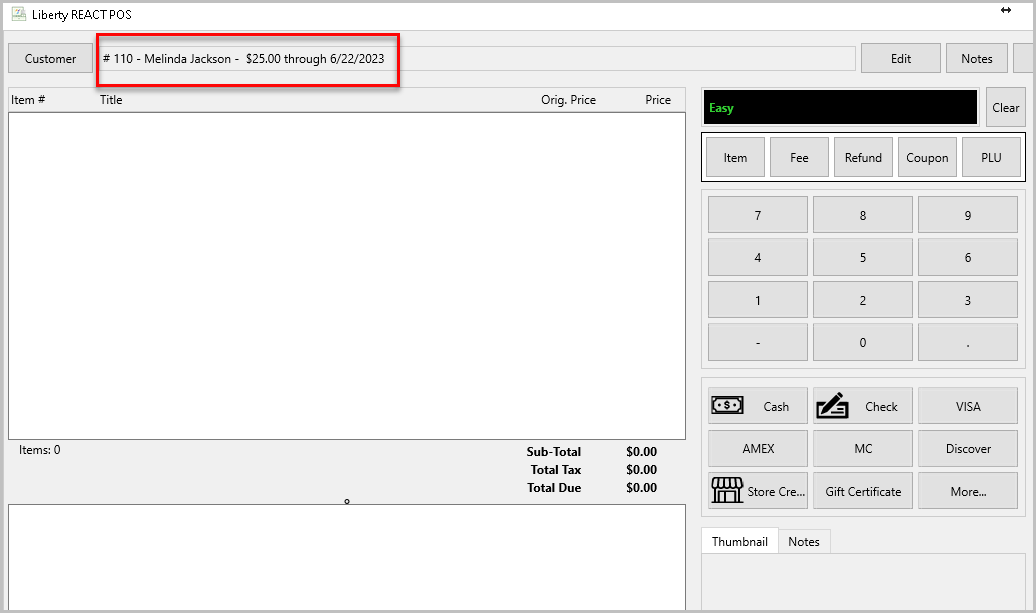
Task: Click the storefront Store Credit icon
Action: click(727, 490)
